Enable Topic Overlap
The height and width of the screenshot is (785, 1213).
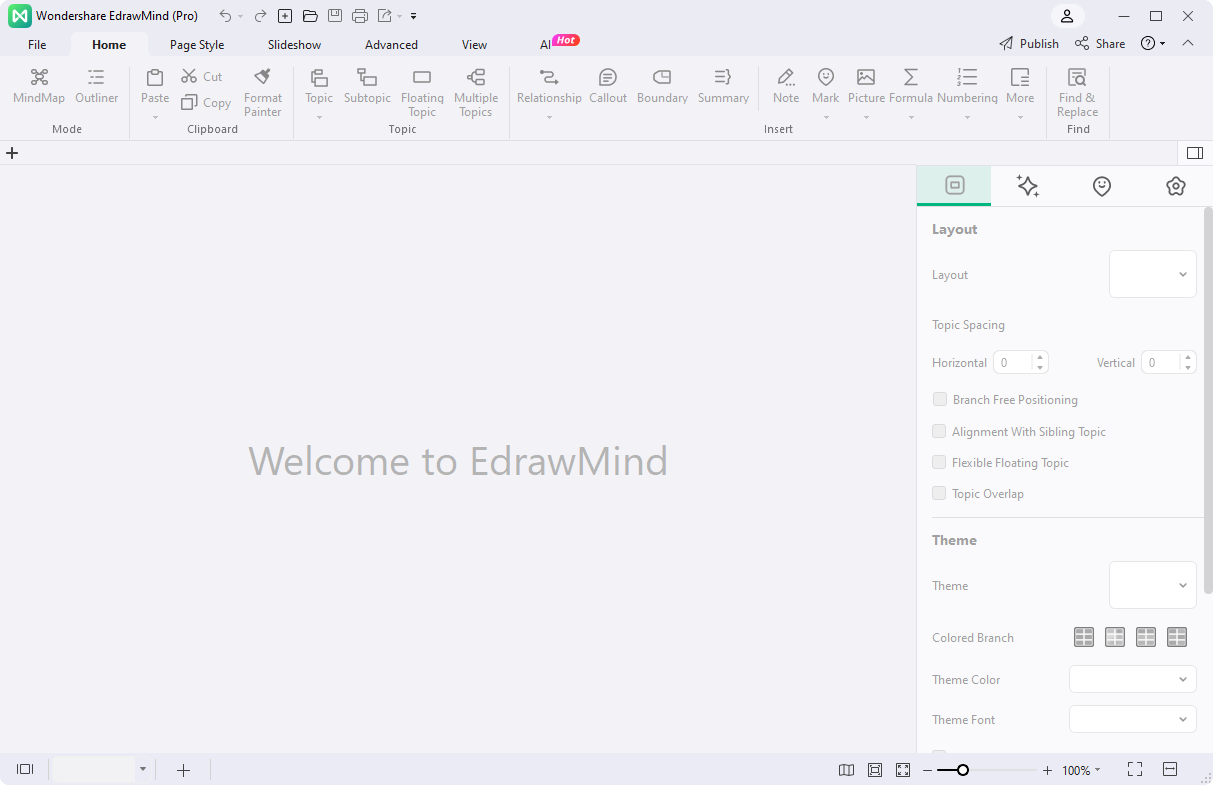pos(939,492)
